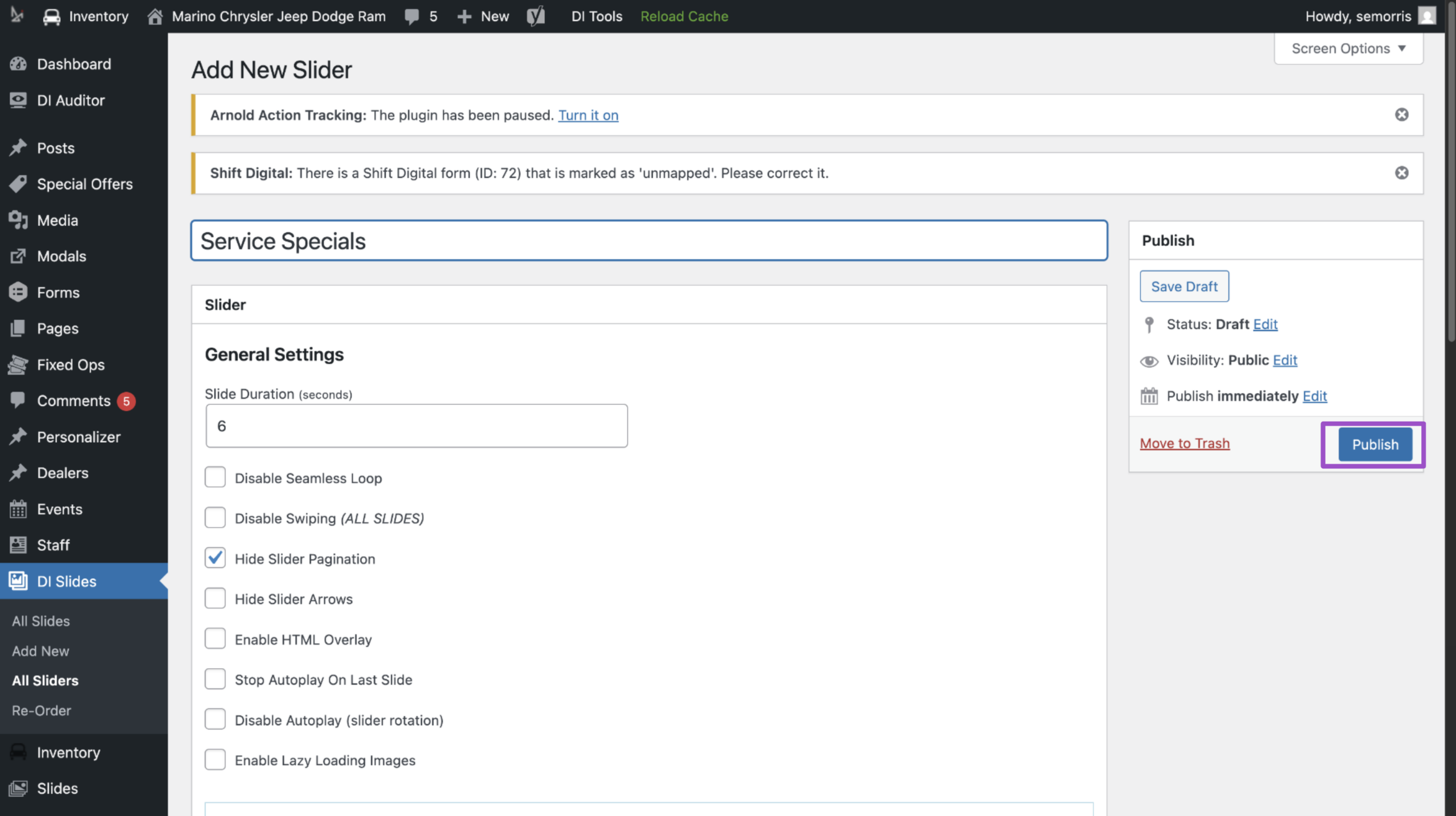The image size is (1456, 816).
Task: Open DI Auditor from sidebar
Action: (71, 100)
